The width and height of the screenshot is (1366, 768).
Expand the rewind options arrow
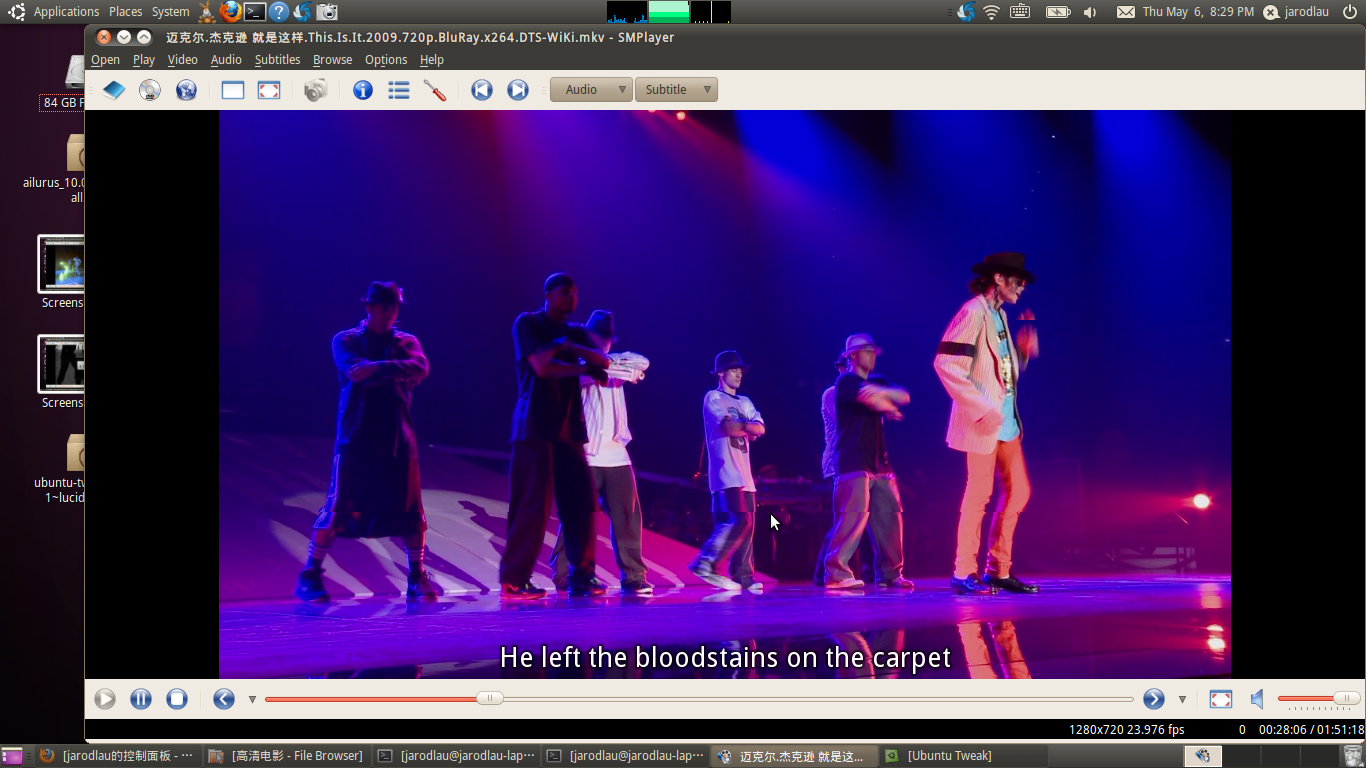coord(252,699)
